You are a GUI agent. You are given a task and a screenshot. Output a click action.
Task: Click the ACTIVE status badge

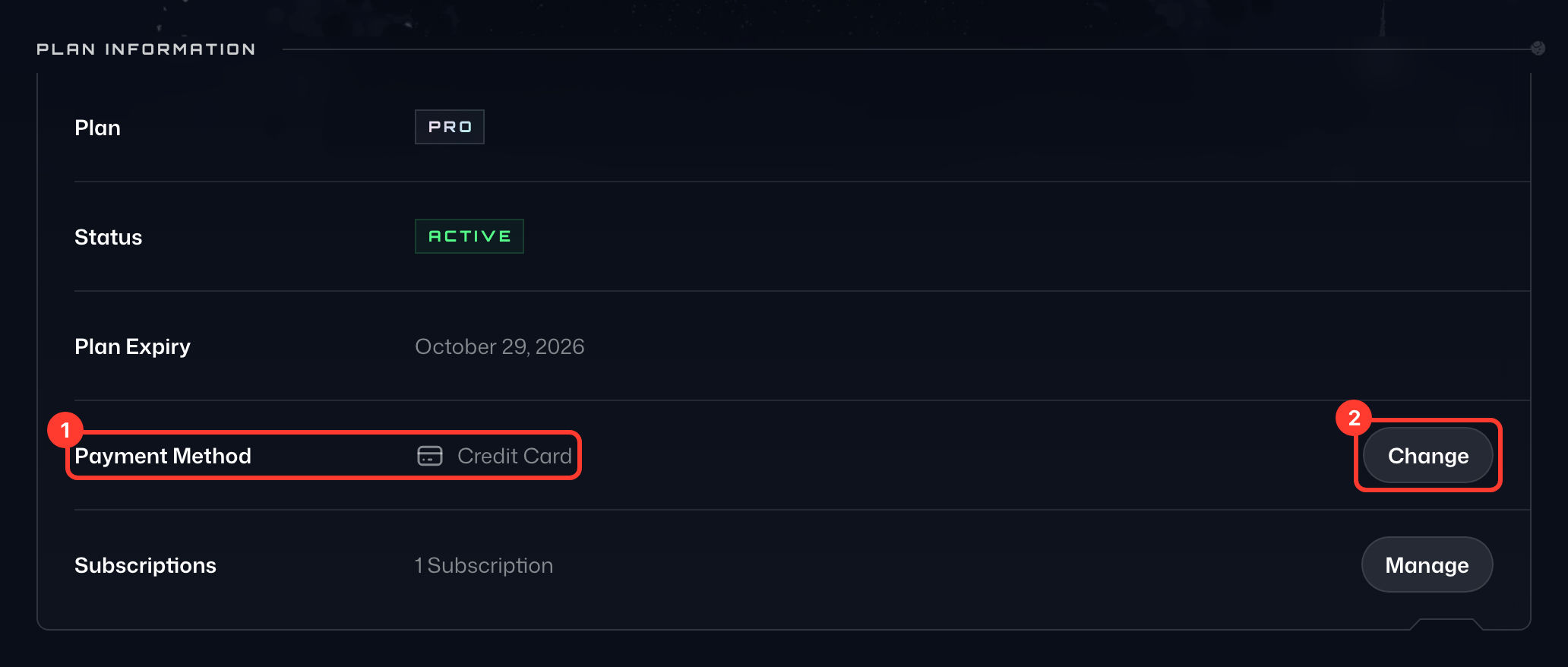coord(469,236)
